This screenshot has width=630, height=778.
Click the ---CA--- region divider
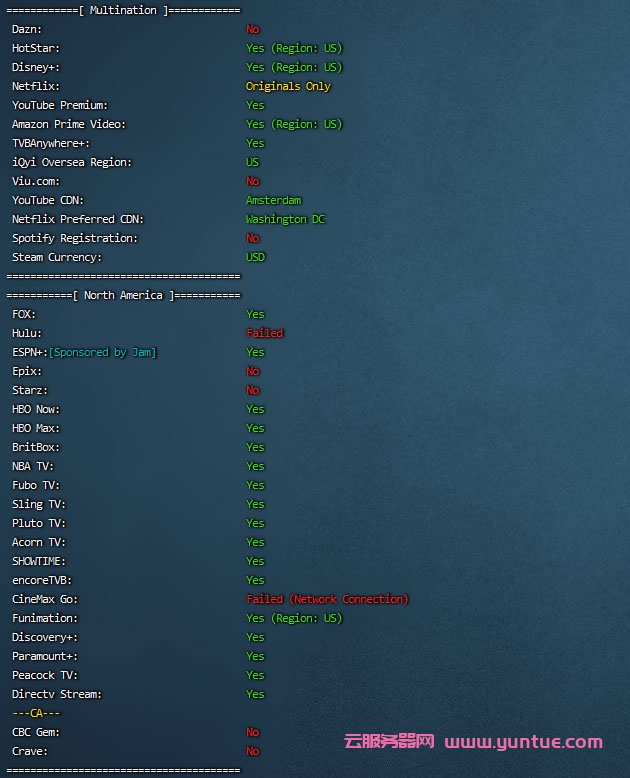[x=36, y=713]
